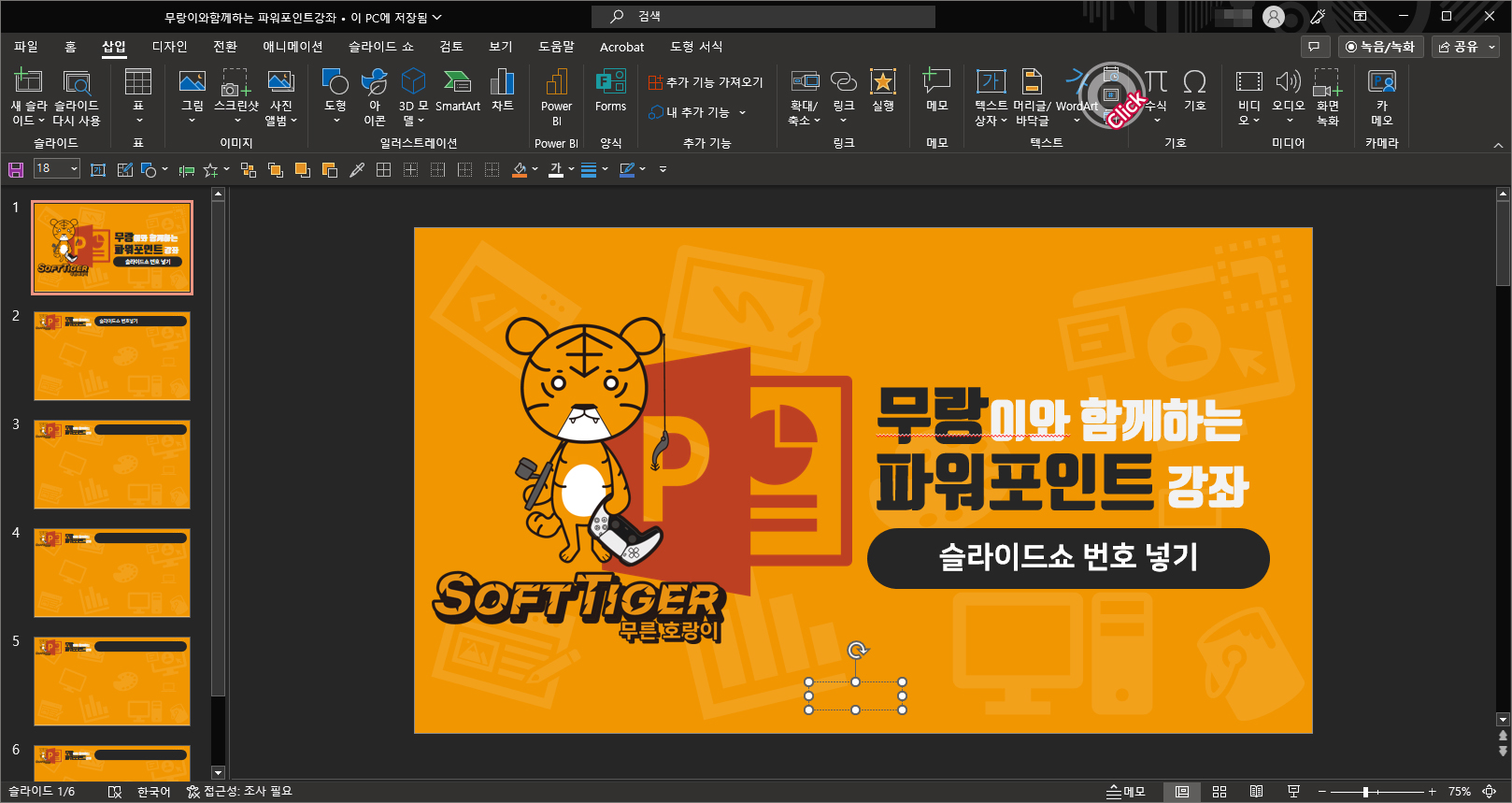The width and height of the screenshot is (1512, 803).
Task: Expand the WordArt dropdown arrow
Action: [x=1077, y=121]
